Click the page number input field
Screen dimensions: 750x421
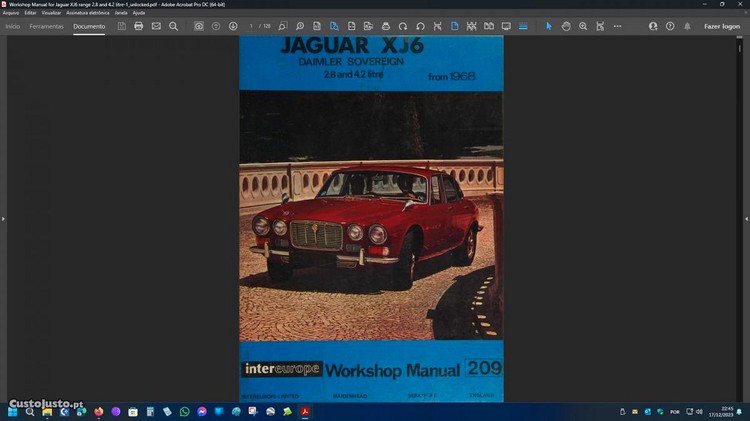click(x=252, y=26)
